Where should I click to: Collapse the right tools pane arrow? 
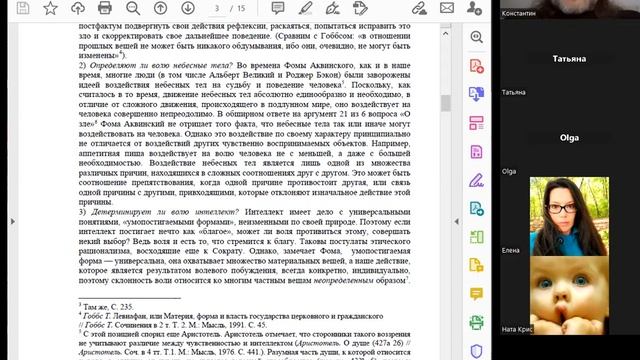point(456,222)
